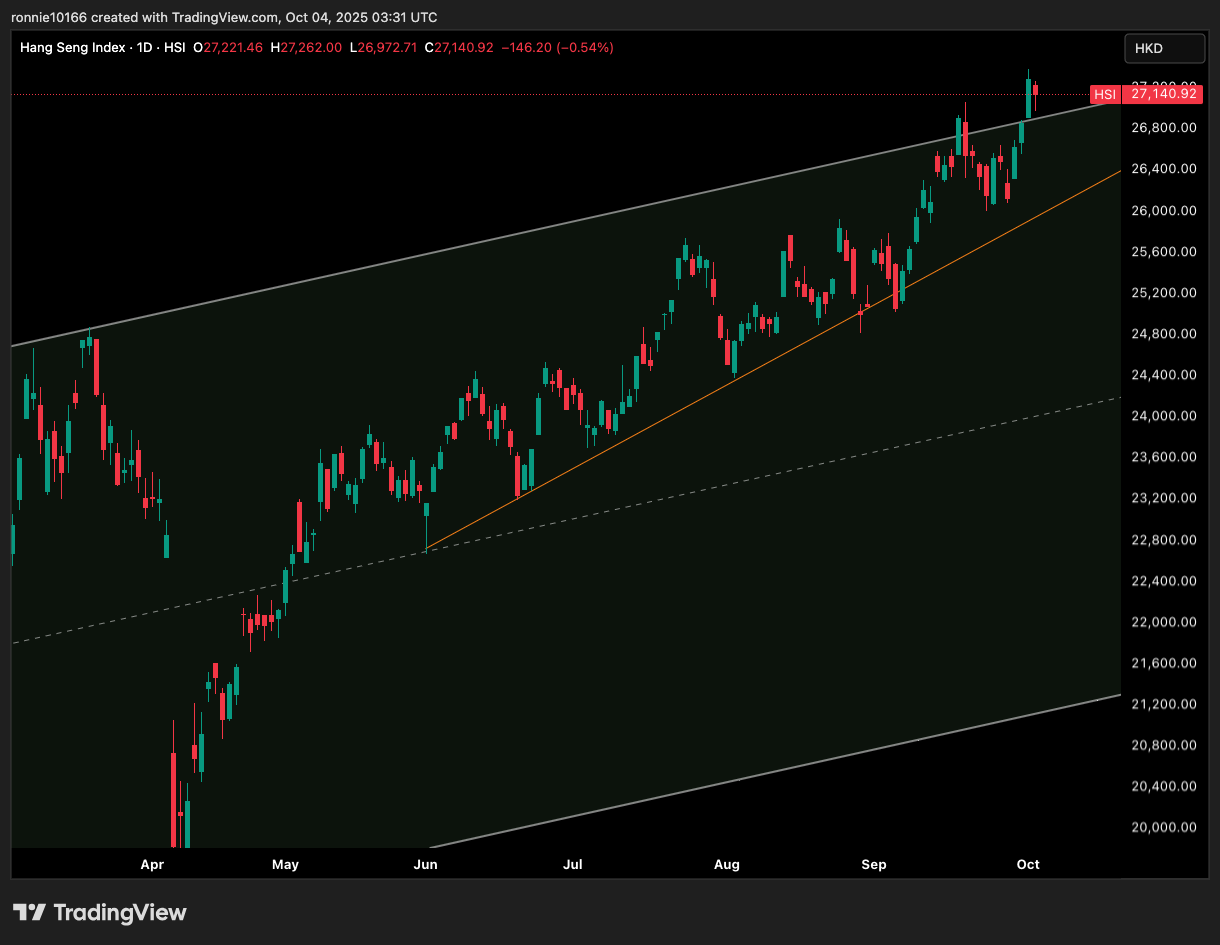Click the −146.20 (−0.54%) change value
This screenshot has width=1220, height=945.
[557, 47]
